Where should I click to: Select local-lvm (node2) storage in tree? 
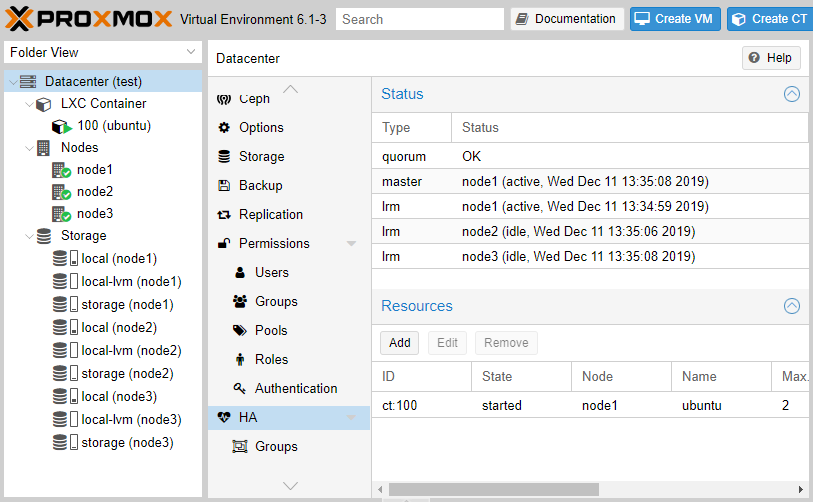pos(131,351)
